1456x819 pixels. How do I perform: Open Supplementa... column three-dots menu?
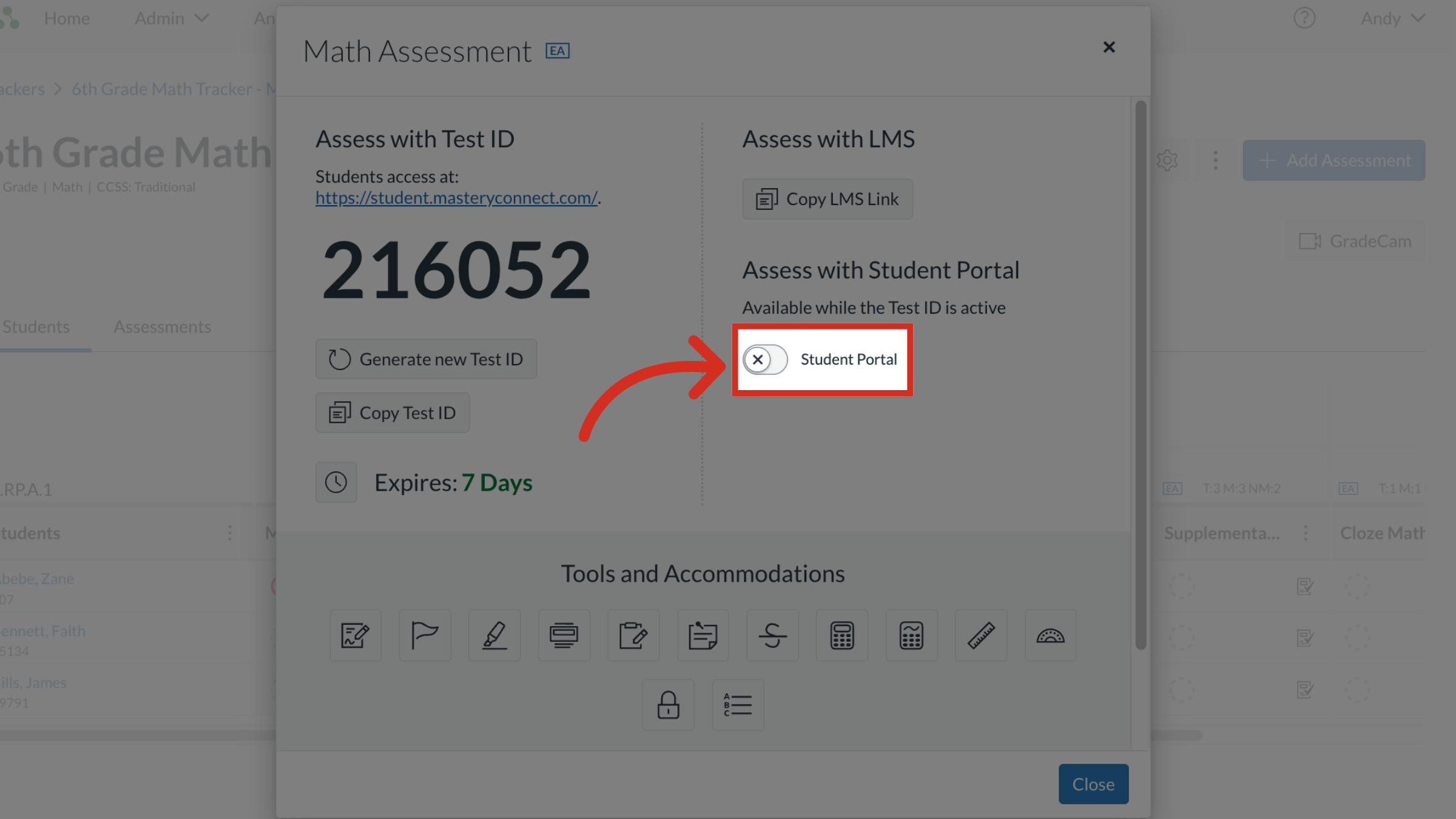pyautogui.click(x=1306, y=533)
